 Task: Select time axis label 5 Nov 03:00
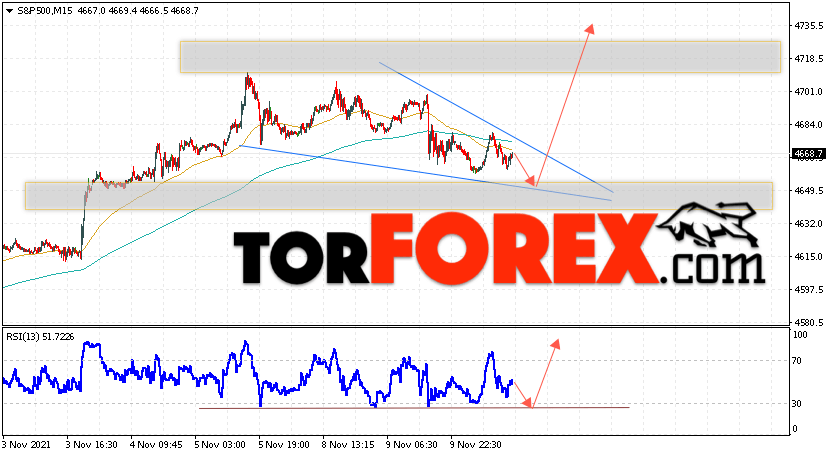(x=220, y=444)
